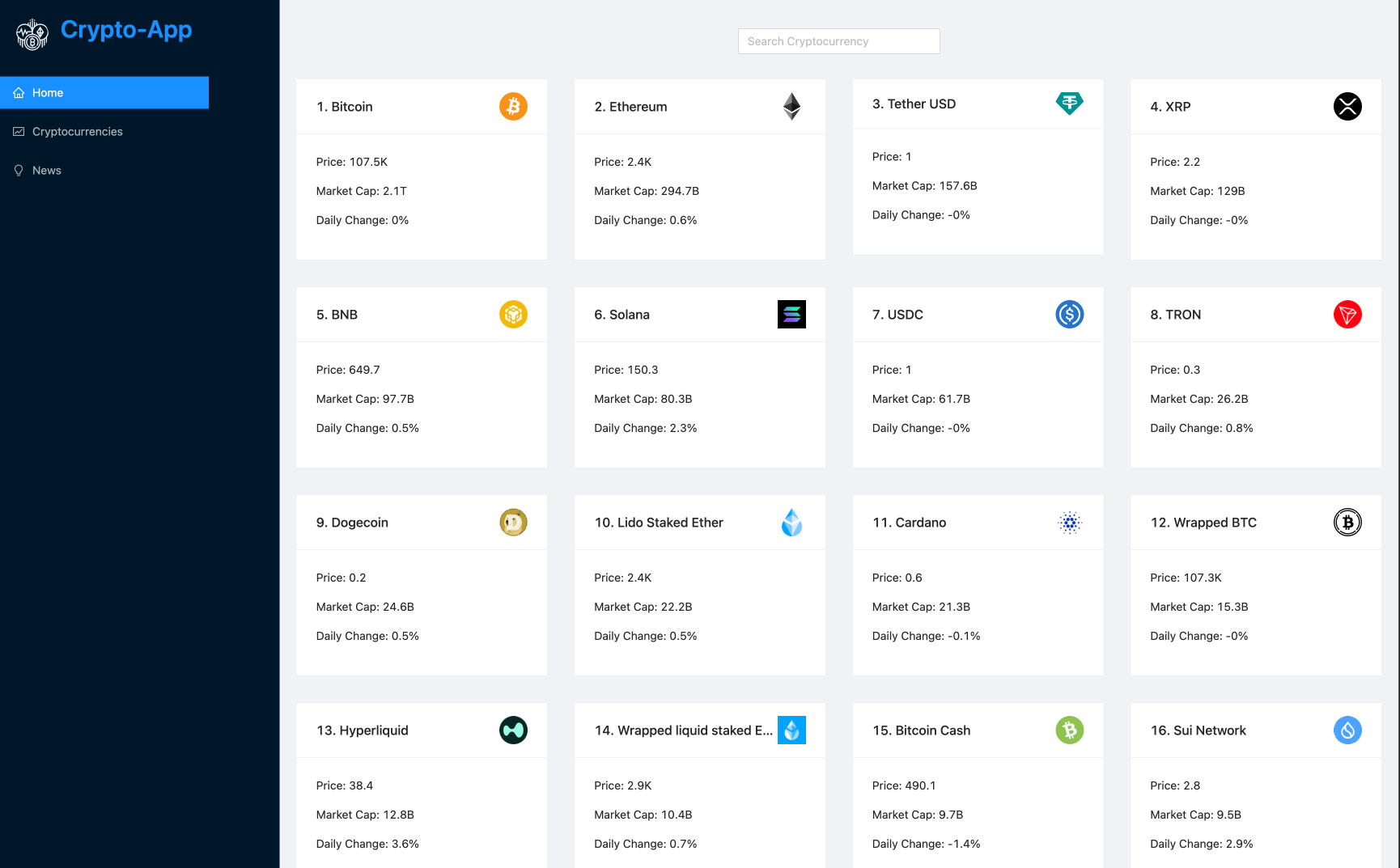Click BNB's Price: 649.7 text
Image resolution: width=1400 pixels, height=868 pixels.
pos(348,370)
